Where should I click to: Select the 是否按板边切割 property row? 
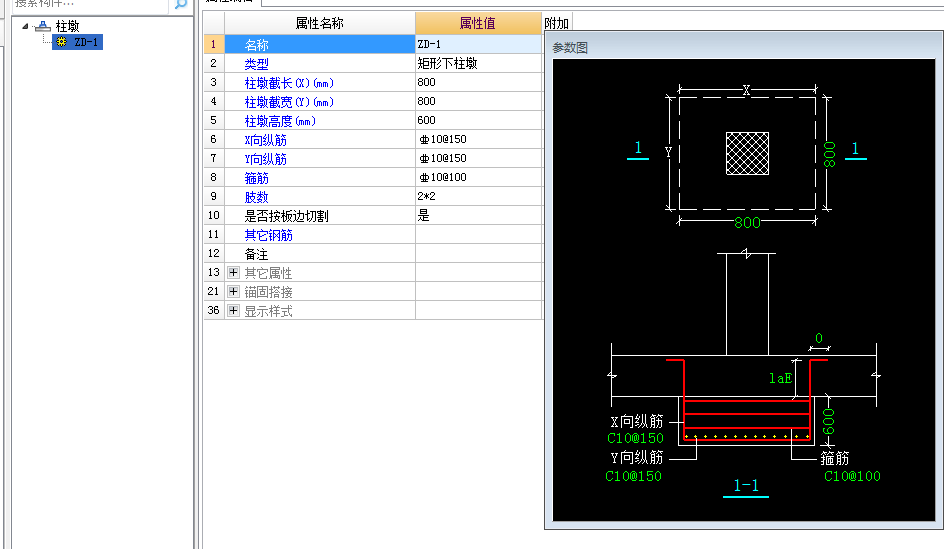tap(320, 216)
